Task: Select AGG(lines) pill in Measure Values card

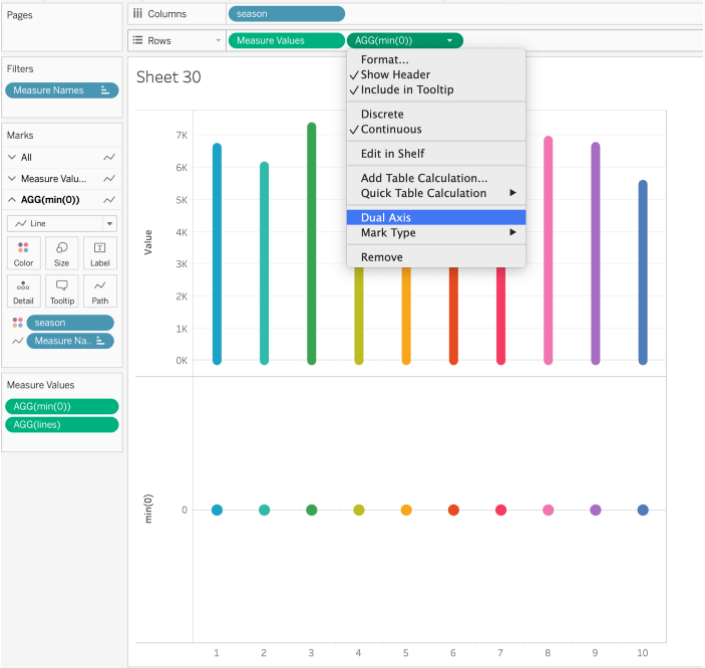Action: (62, 424)
